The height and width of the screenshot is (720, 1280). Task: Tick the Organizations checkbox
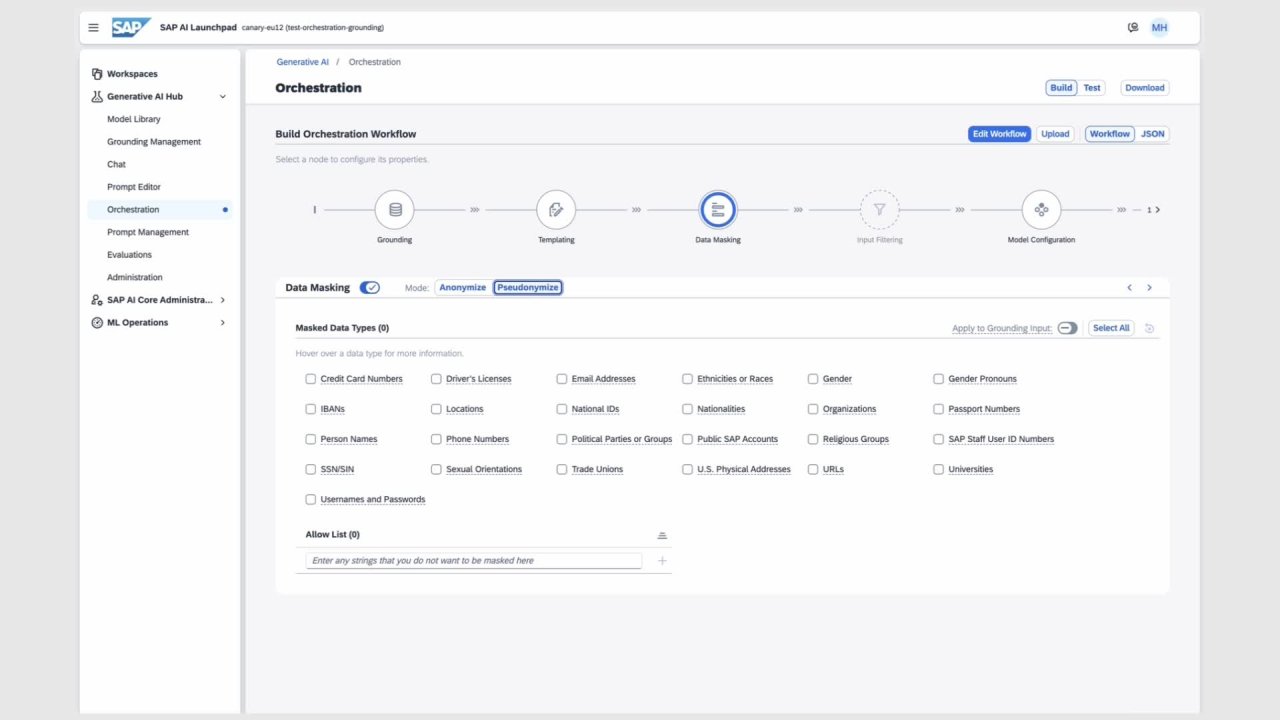pyautogui.click(x=813, y=409)
